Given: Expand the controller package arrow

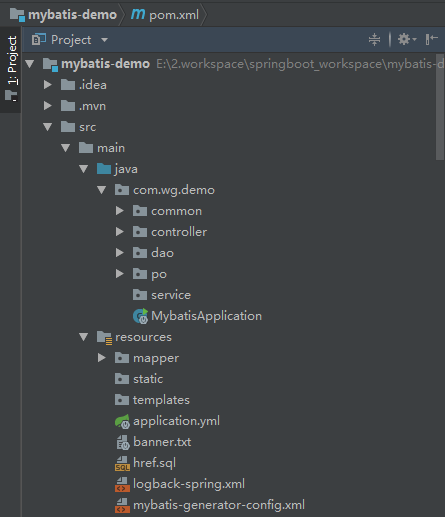Looking at the screenshot, I should 120,232.
